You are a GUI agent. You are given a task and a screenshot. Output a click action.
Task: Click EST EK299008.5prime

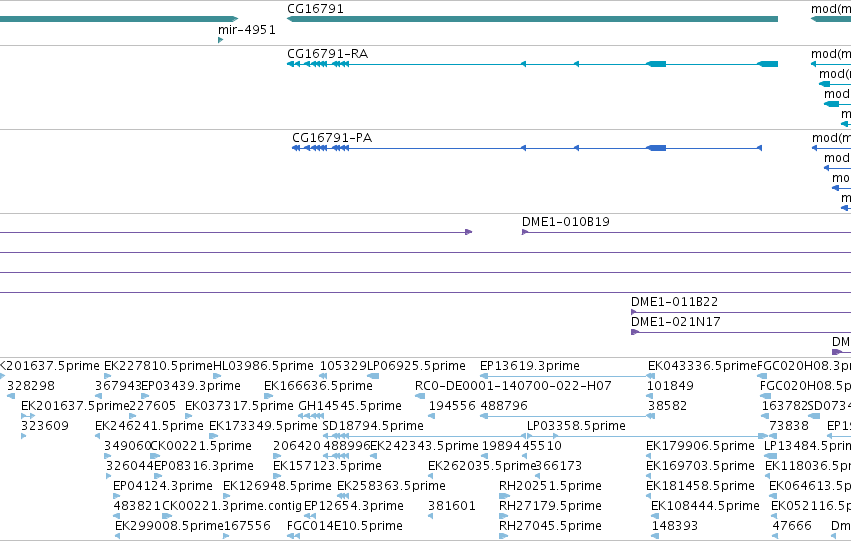[169, 526]
